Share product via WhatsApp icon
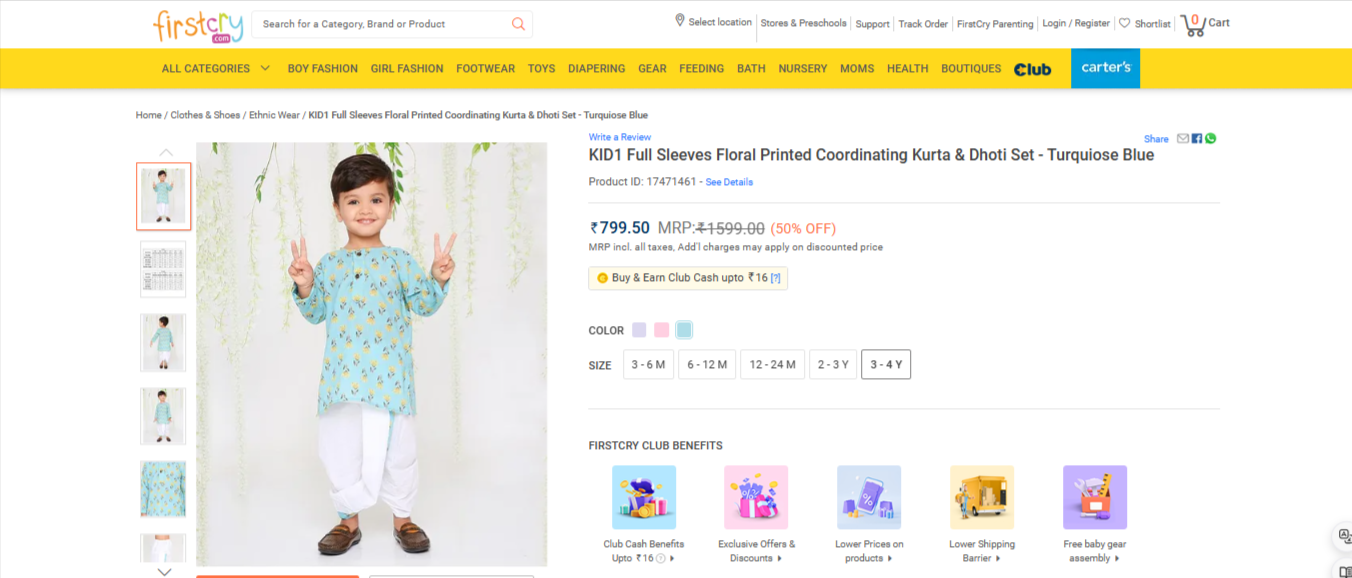Screen dimensions: 1352x578 click(x=1211, y=139)
